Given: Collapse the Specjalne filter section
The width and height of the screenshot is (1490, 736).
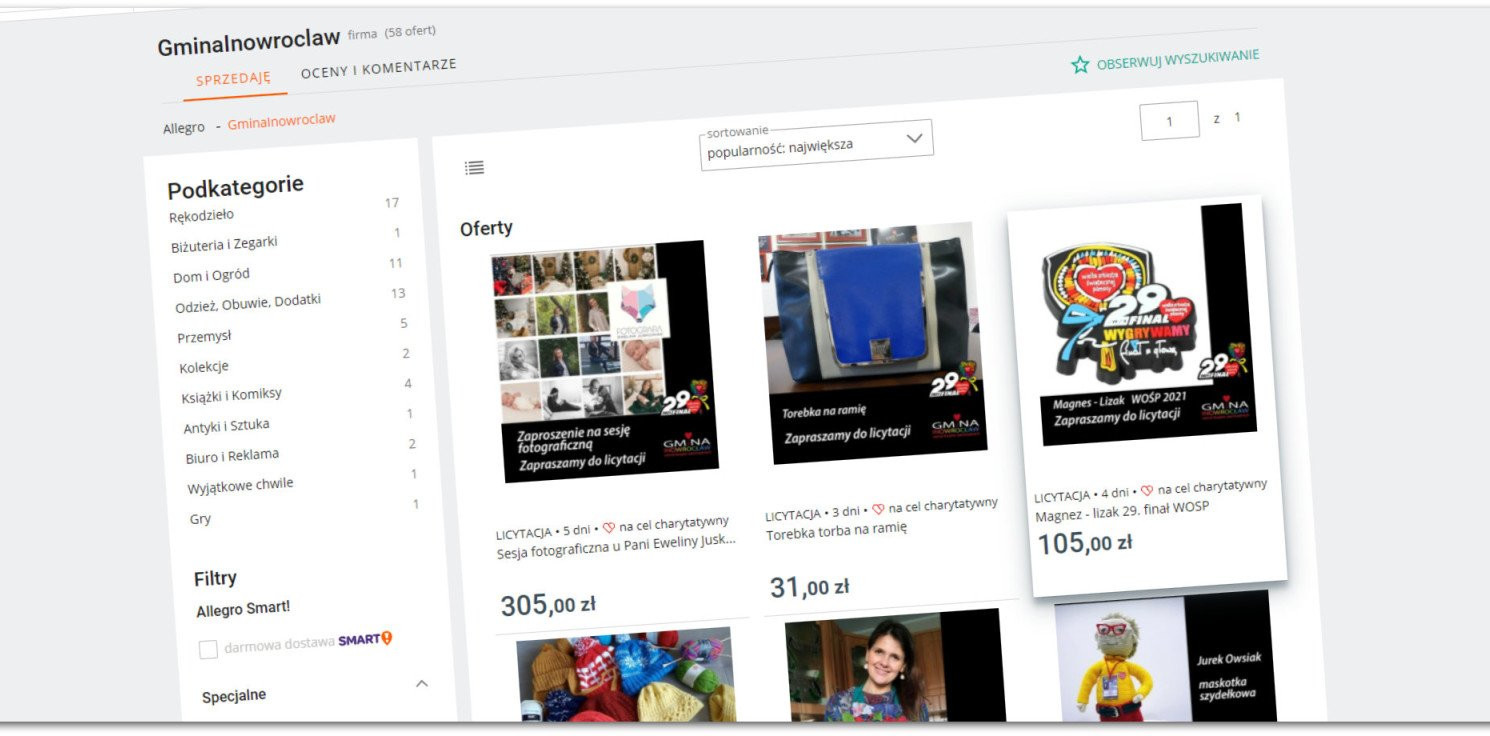Looking at the screenshot, I should [421, 684].
